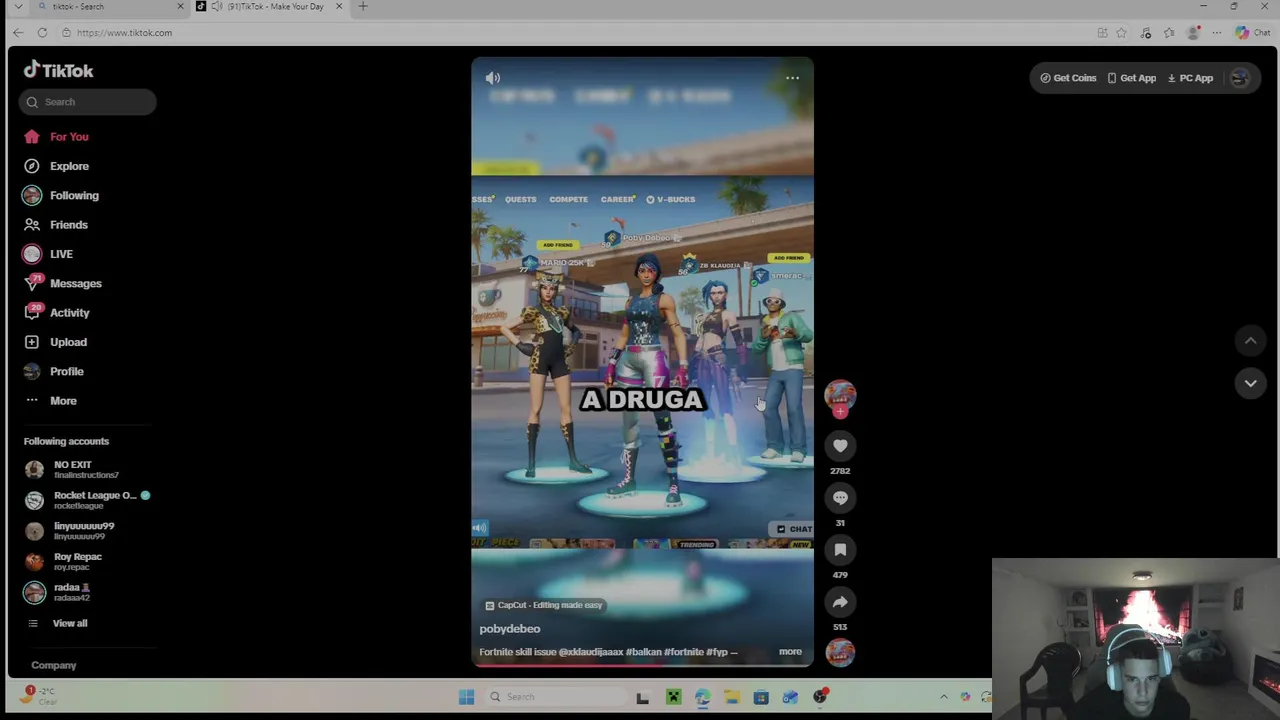Select TikTok Make Your Day tab
This screenshot has height=720, width=1280.
[x=268, y=7]
